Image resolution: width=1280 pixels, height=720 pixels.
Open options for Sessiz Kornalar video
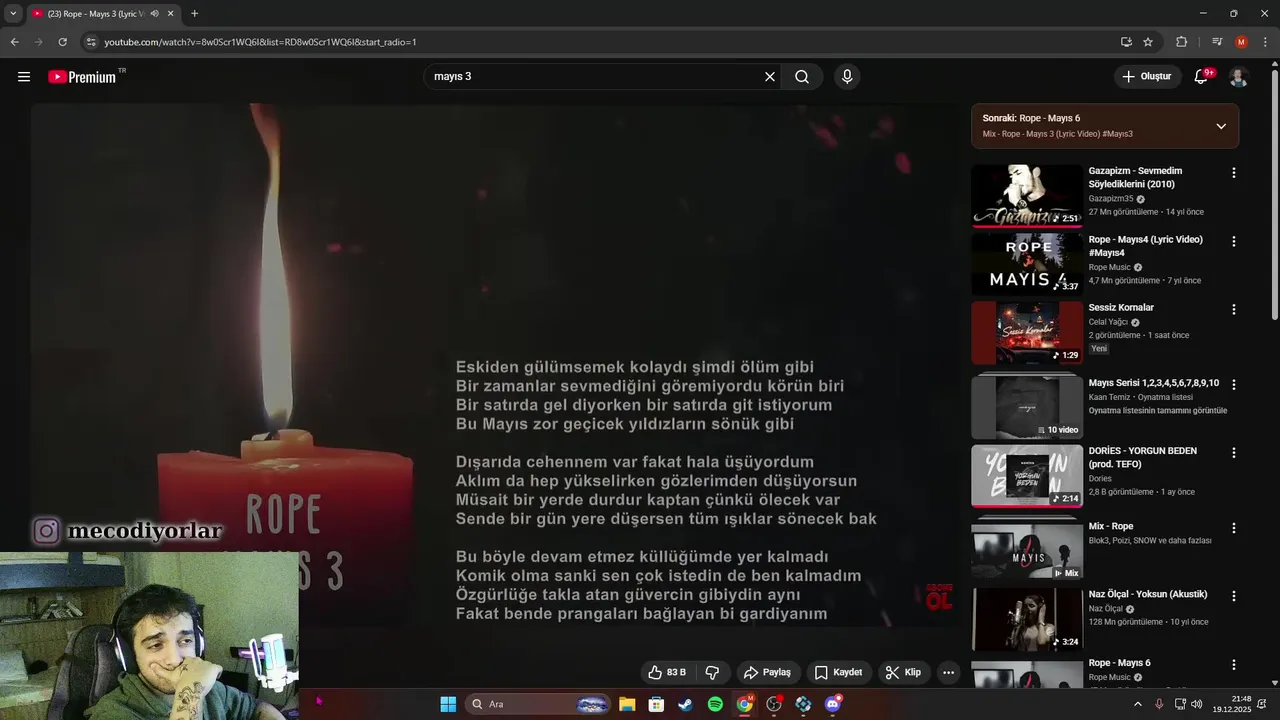pos(1233,309)
